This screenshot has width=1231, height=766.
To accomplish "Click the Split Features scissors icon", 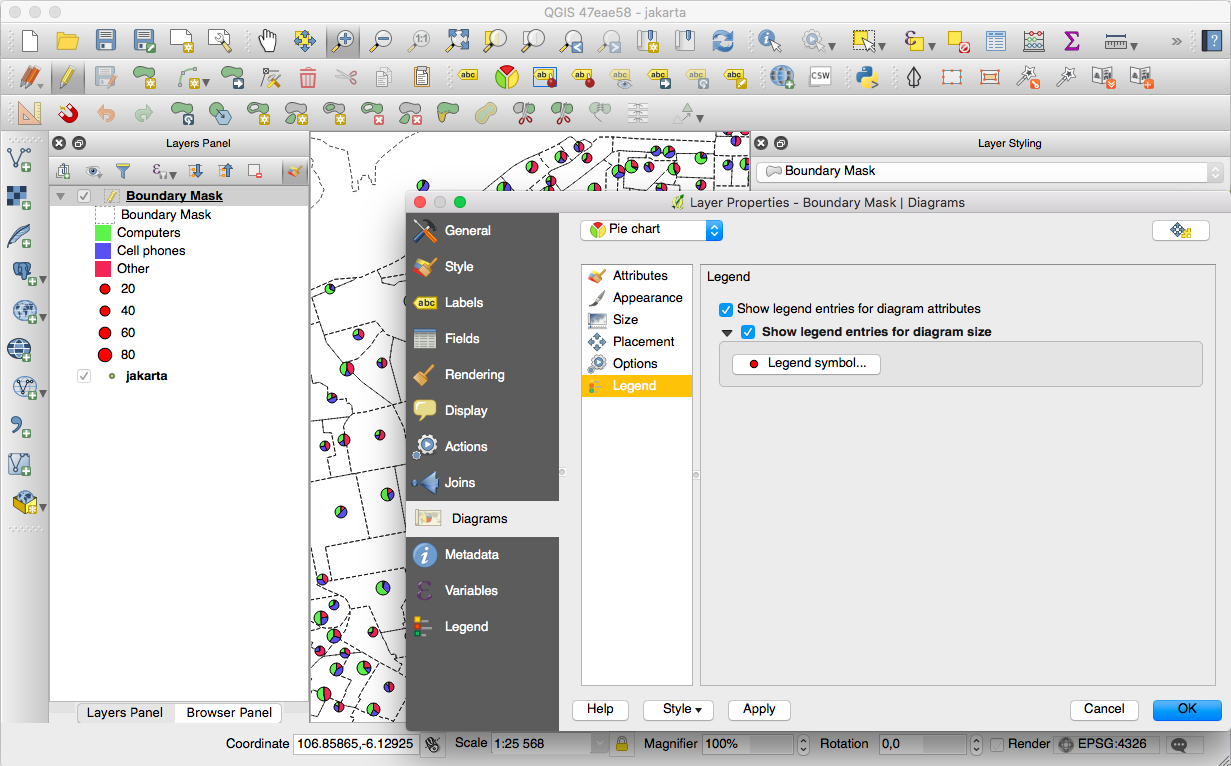I will (522, 113).
